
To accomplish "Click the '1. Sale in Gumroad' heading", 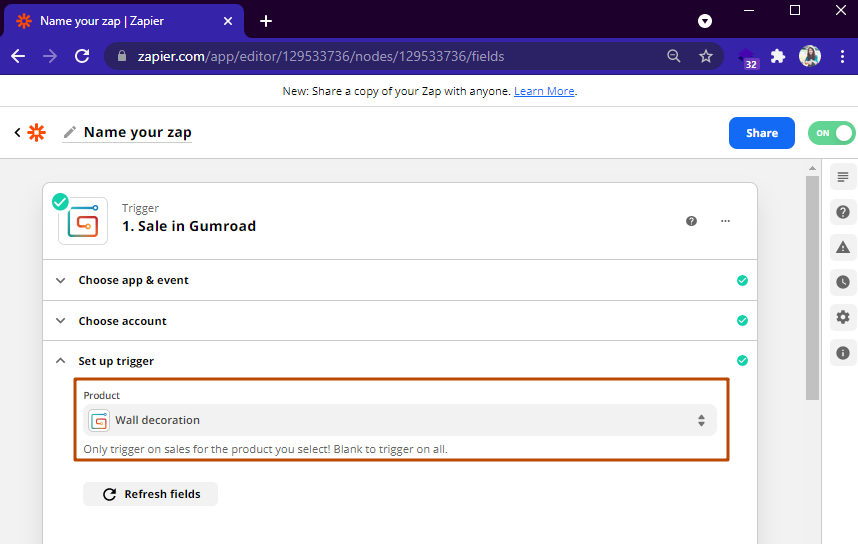I will pyautogui.click(x=189, y=226).
